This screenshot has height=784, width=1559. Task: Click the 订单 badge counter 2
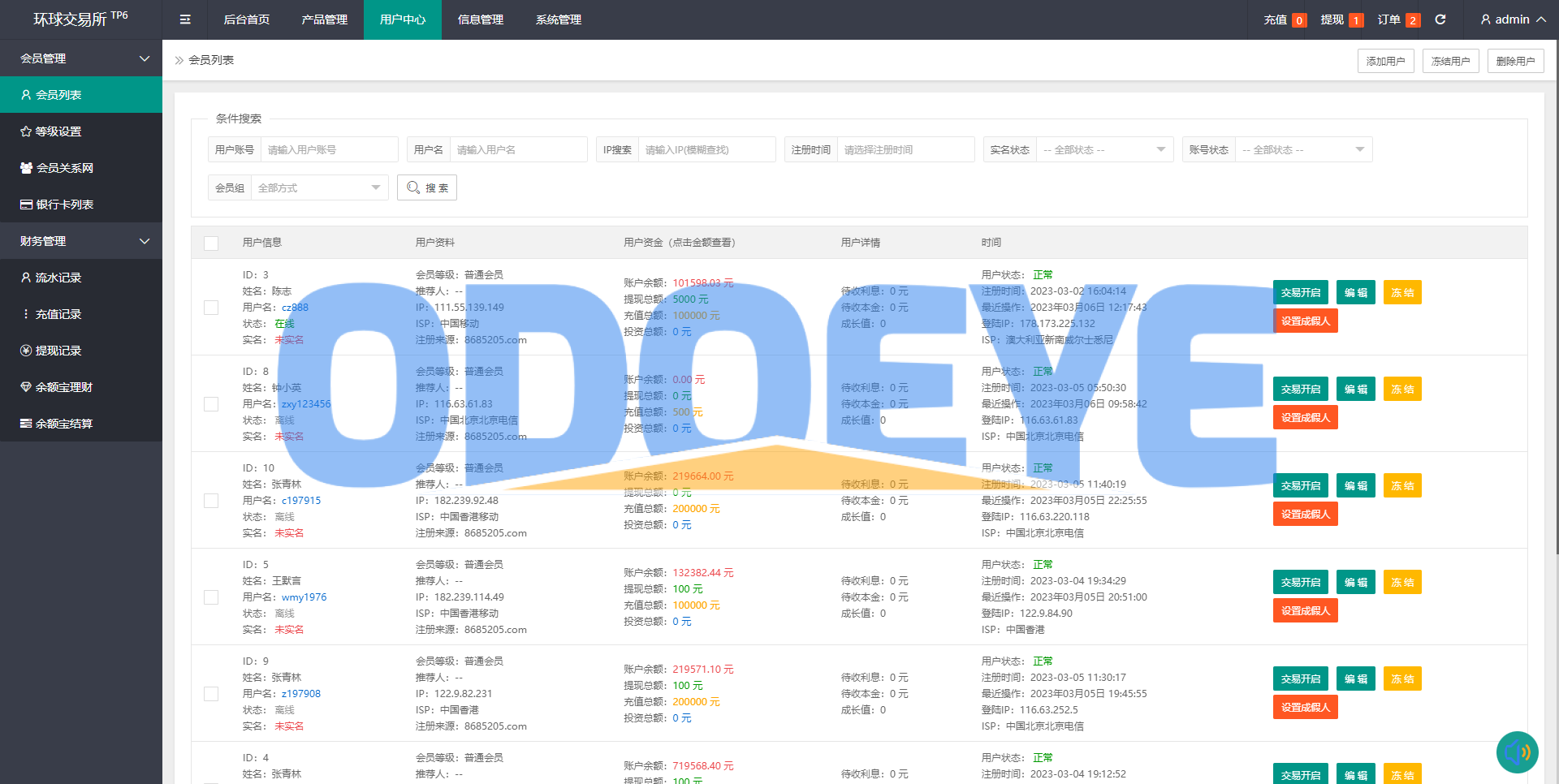pos(1413,20)
